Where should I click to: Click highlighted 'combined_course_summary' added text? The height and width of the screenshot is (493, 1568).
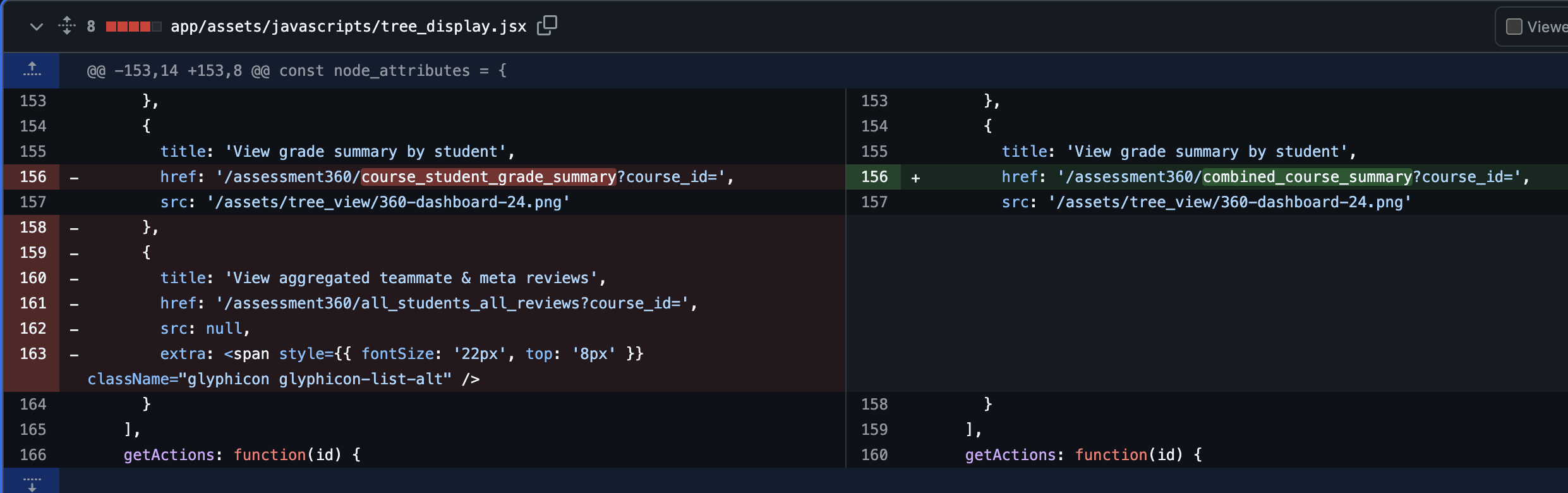[1307, 177]
